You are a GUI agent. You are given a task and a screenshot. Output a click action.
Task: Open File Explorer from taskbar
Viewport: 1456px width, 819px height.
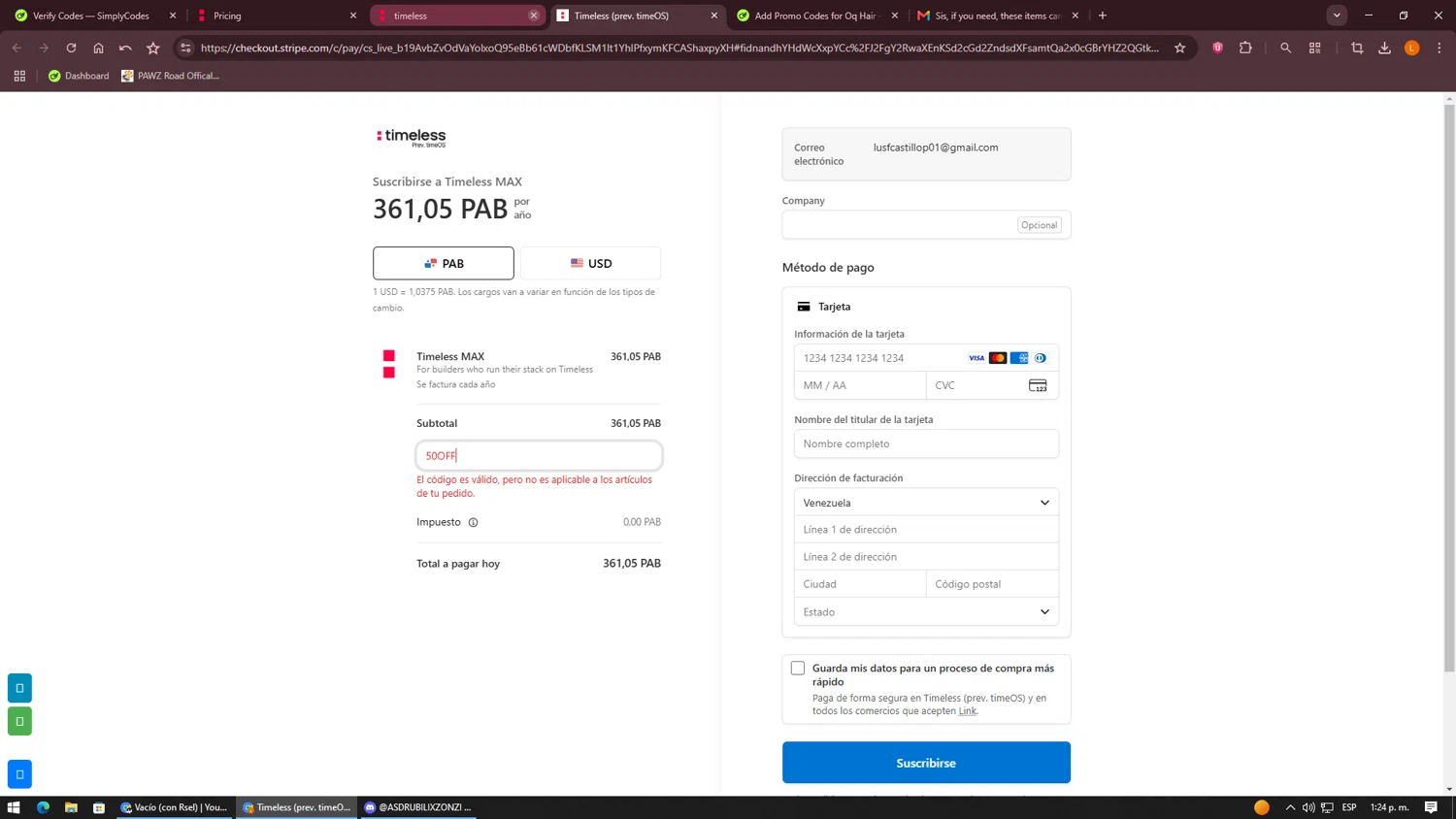71,807
